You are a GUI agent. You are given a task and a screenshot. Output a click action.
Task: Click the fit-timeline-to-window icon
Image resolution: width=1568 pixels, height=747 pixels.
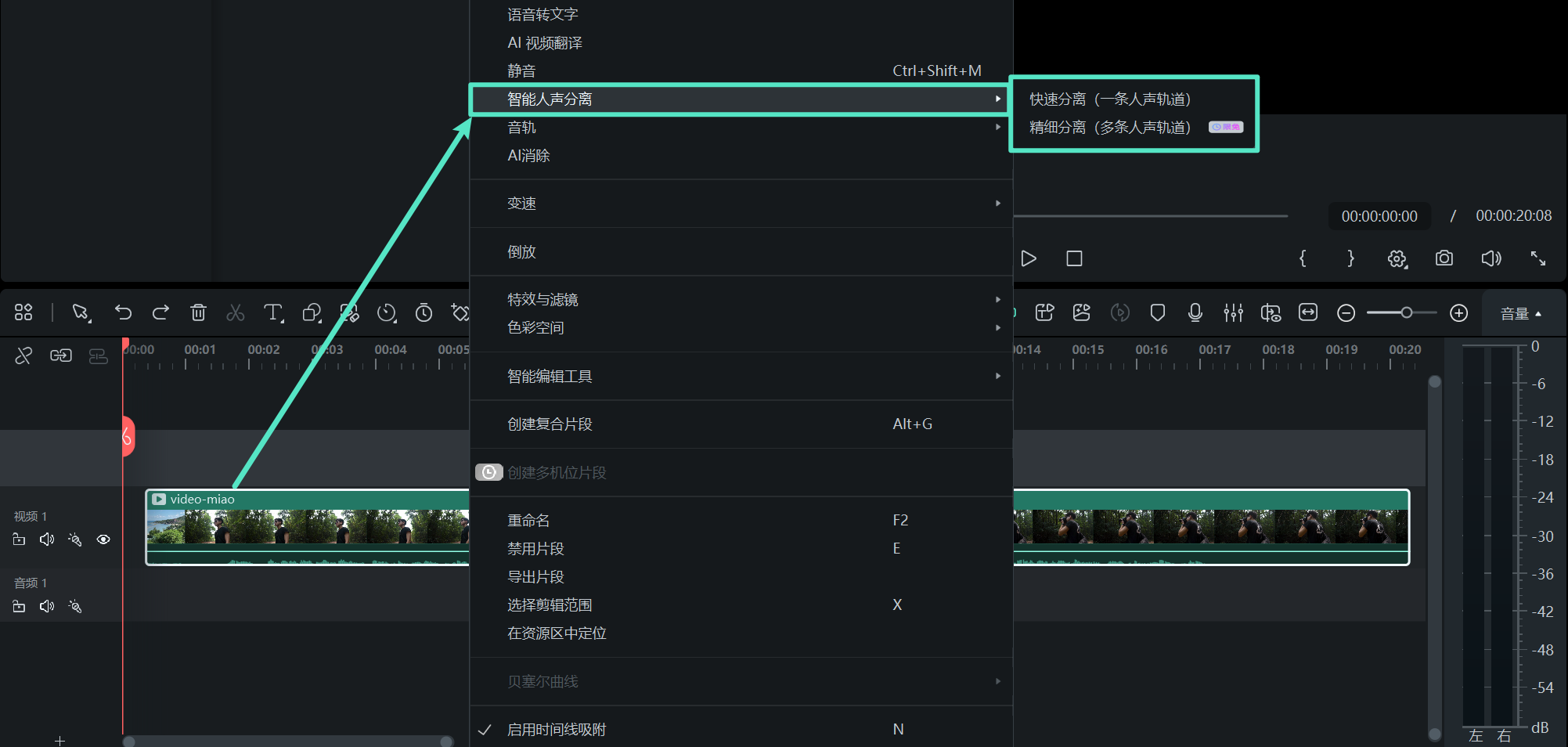coord(1308,312)
